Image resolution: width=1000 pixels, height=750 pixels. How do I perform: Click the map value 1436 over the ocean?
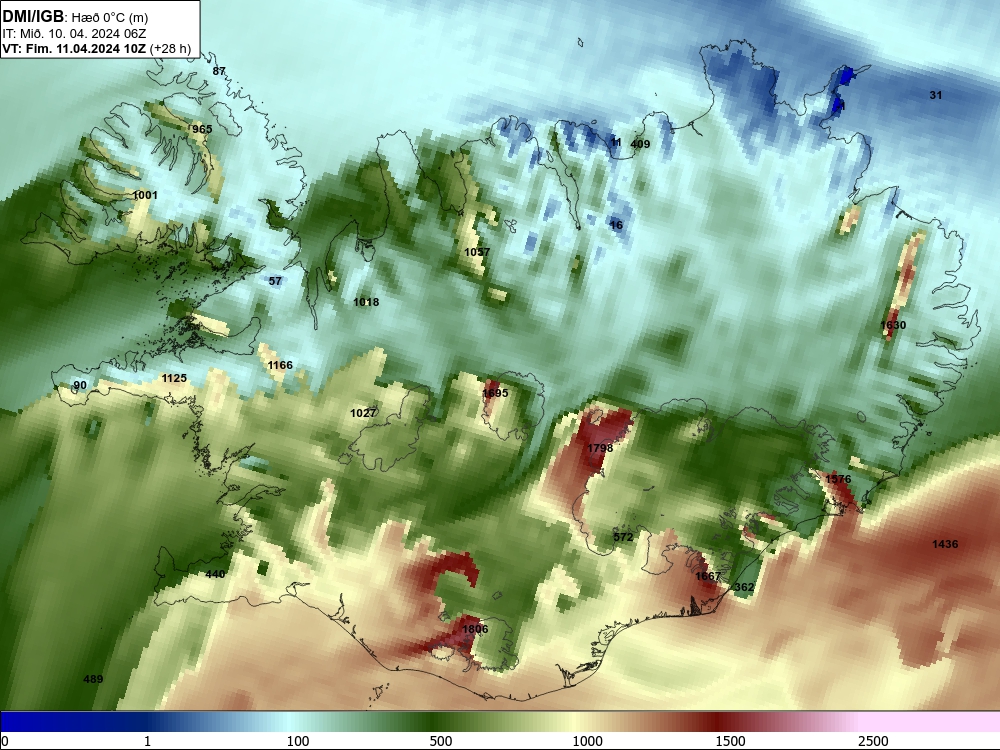[x=945, y=545]
